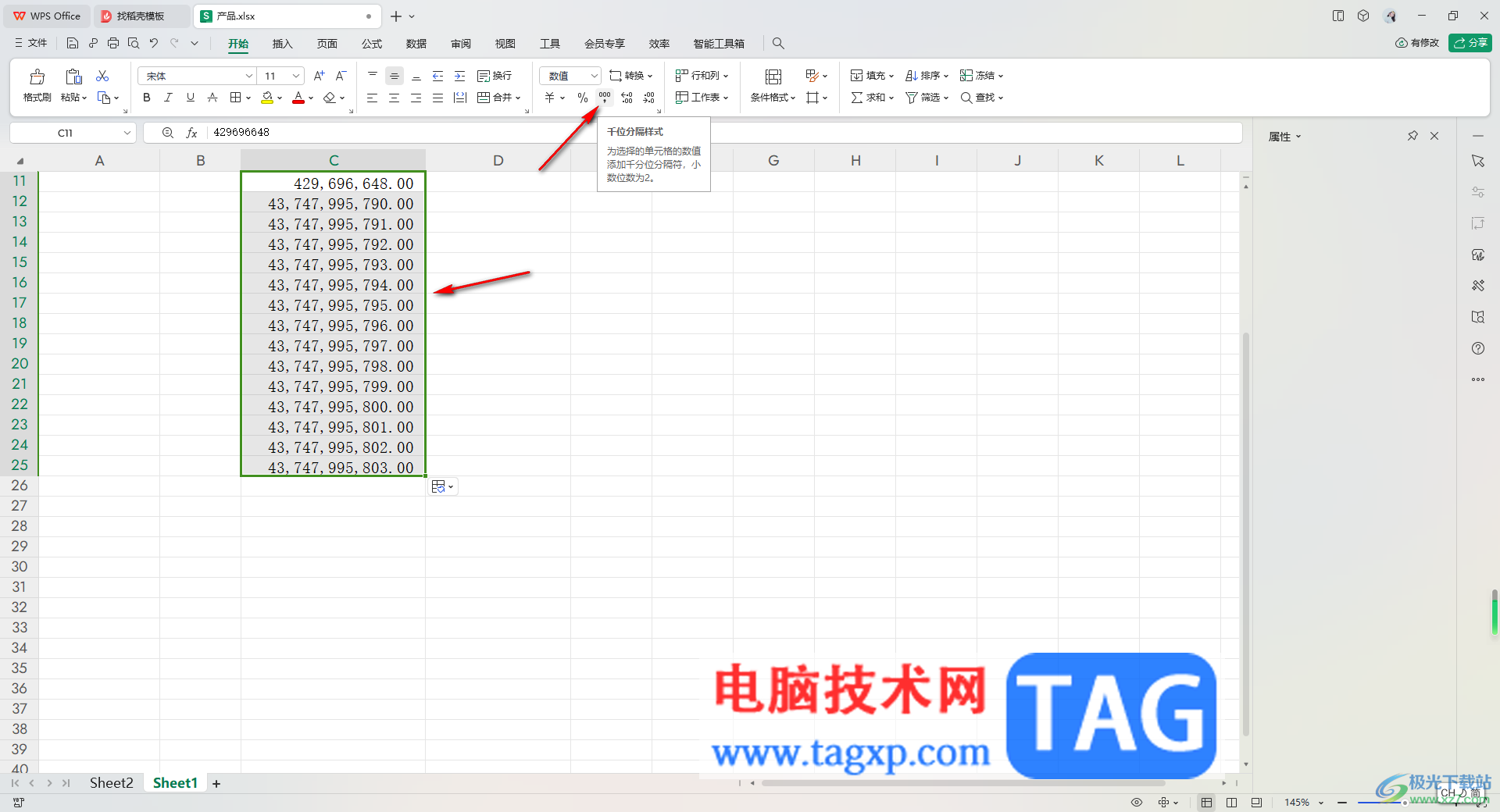
Task: Close the properties panel
Action: [x=1434, y=136]
